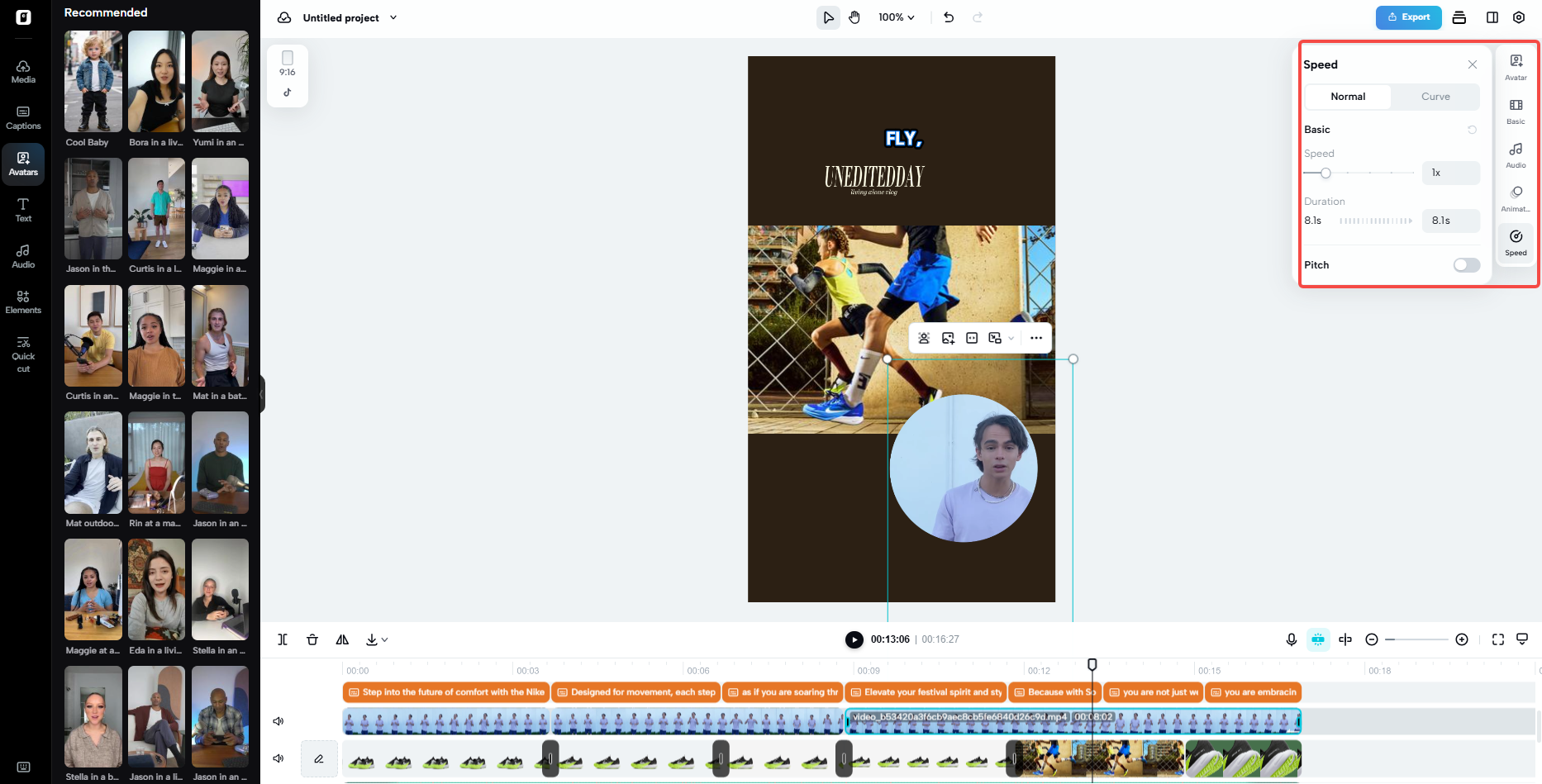Open the Speed properties tab
This screenshot has width=1542, height=784.
[x=1516, y=242]
